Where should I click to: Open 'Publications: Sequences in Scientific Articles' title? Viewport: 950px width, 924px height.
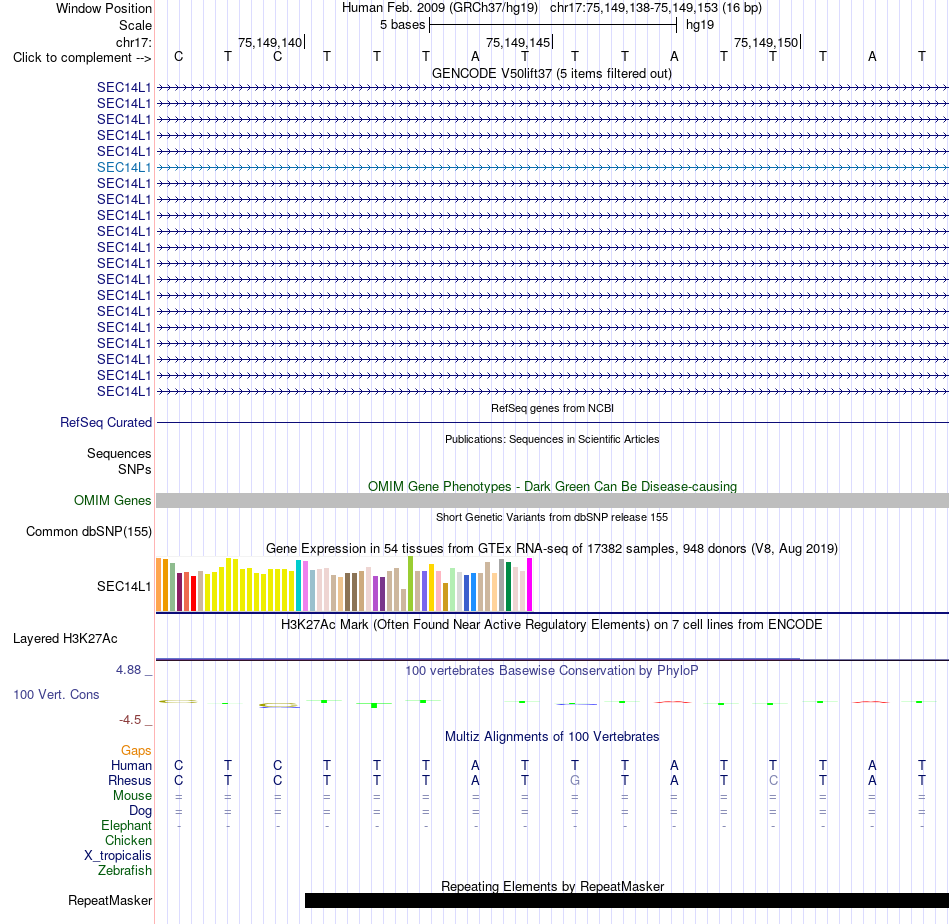pyautogui.click(x=552, y=439)
